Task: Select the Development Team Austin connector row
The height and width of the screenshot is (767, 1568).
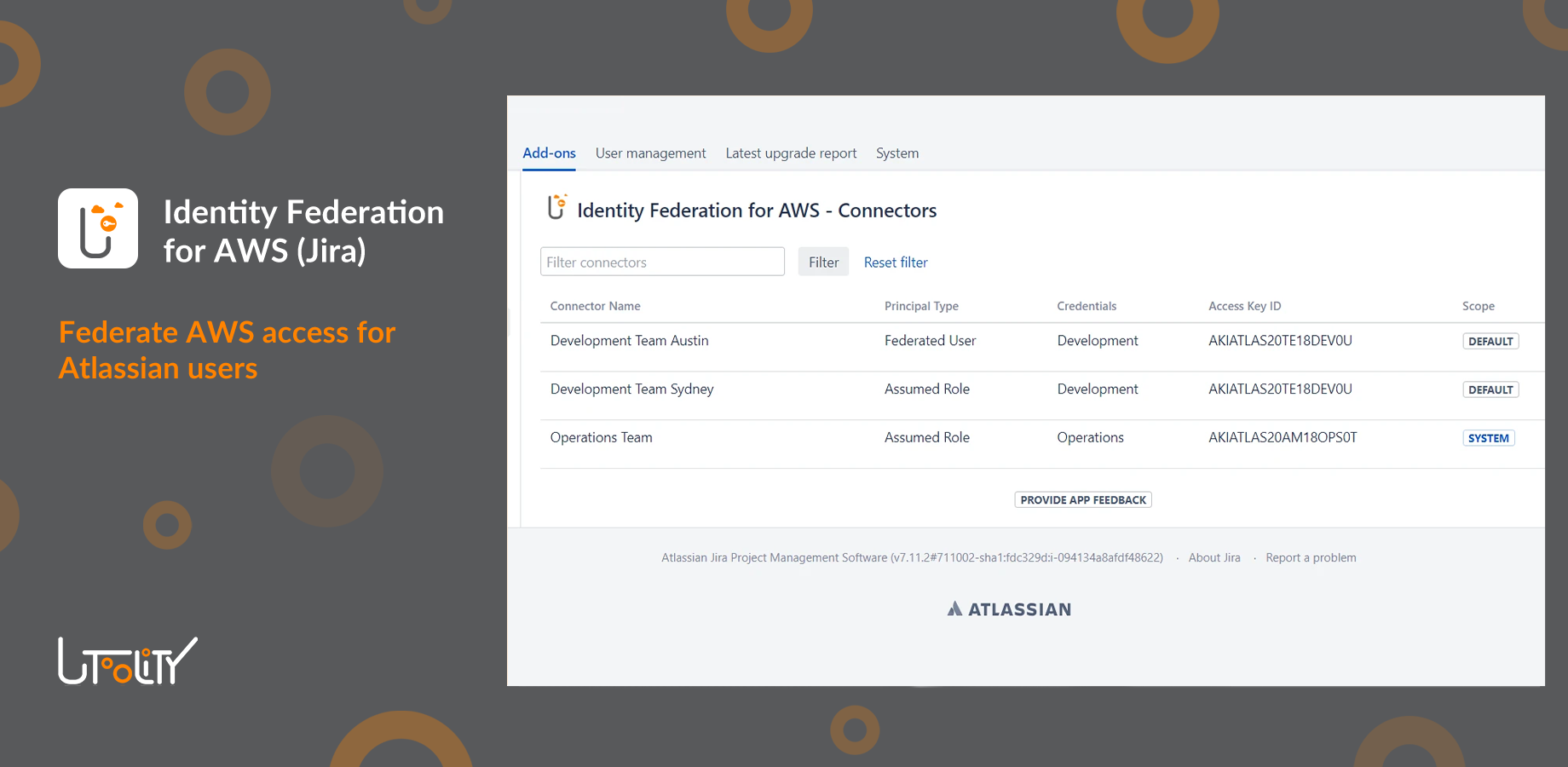Action: pyautogui.click(x=630, y=340)
